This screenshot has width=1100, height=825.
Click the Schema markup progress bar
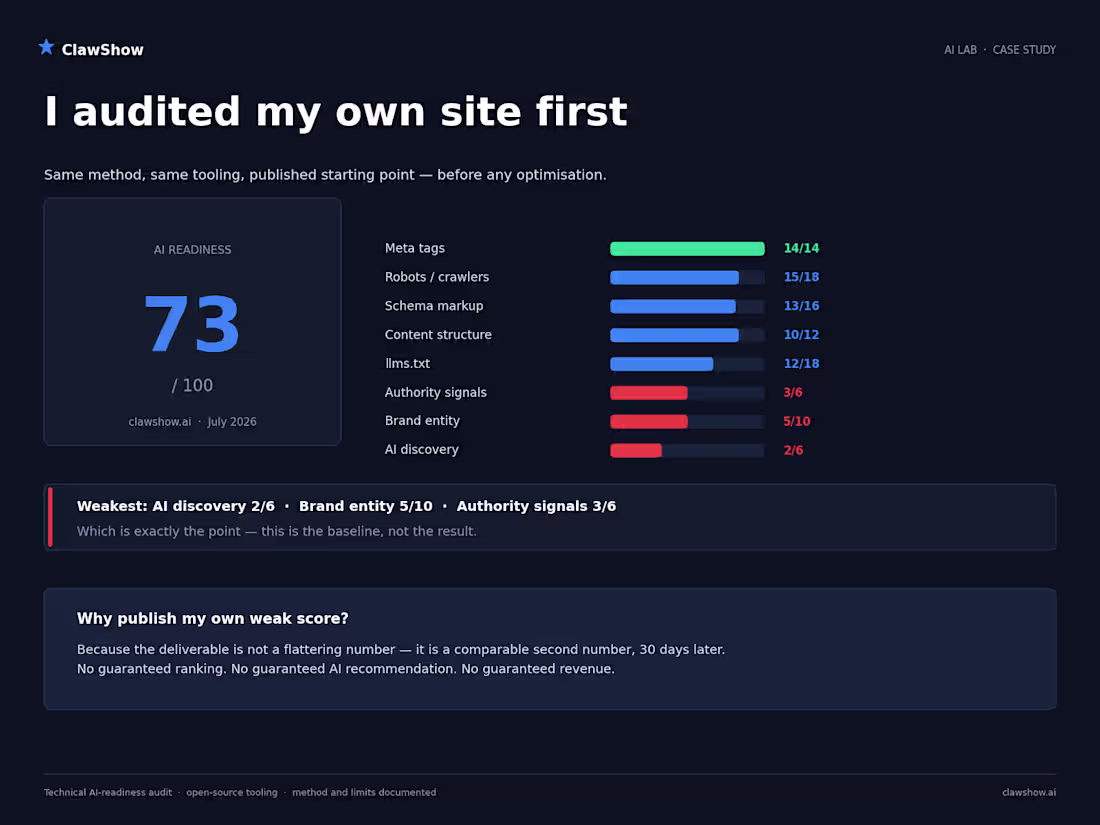687,306
